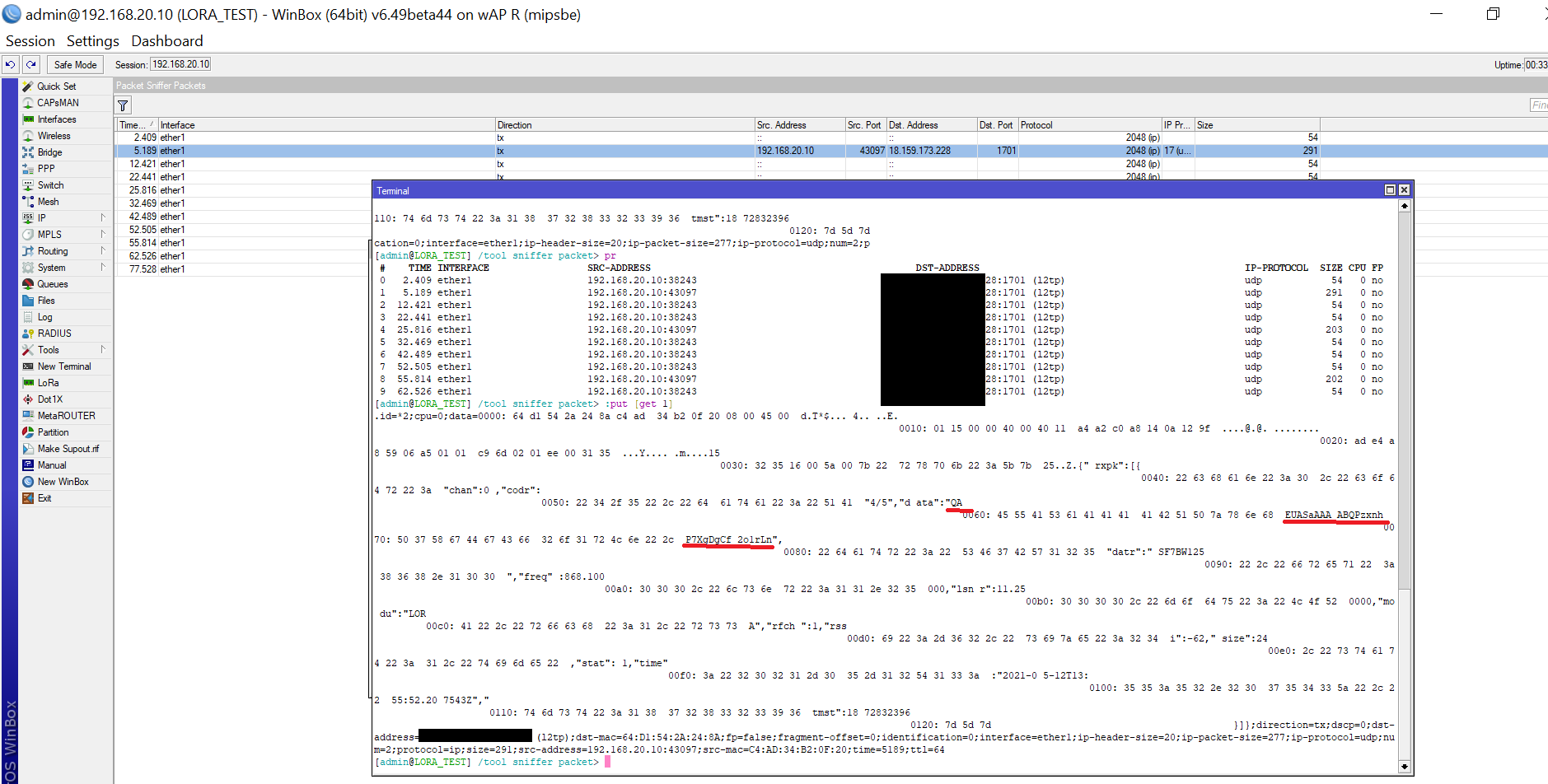
Task: Expand the System submenu
Action: coord(103,268)
